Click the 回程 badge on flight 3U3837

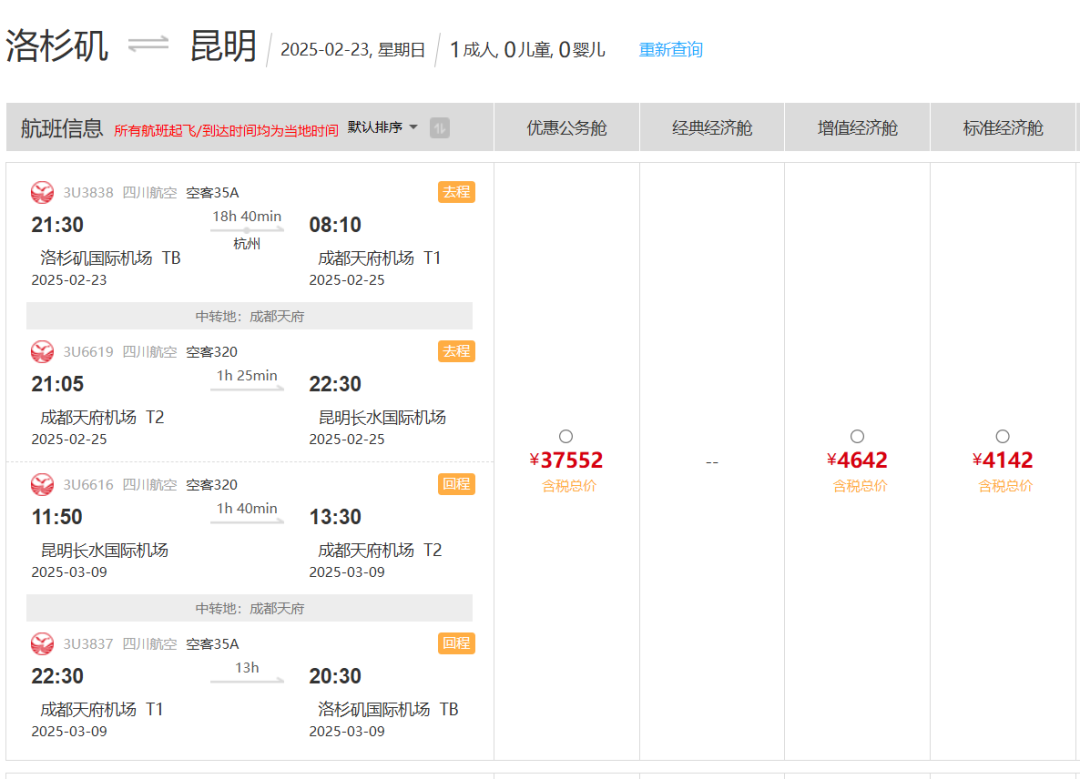click(456, 643)
